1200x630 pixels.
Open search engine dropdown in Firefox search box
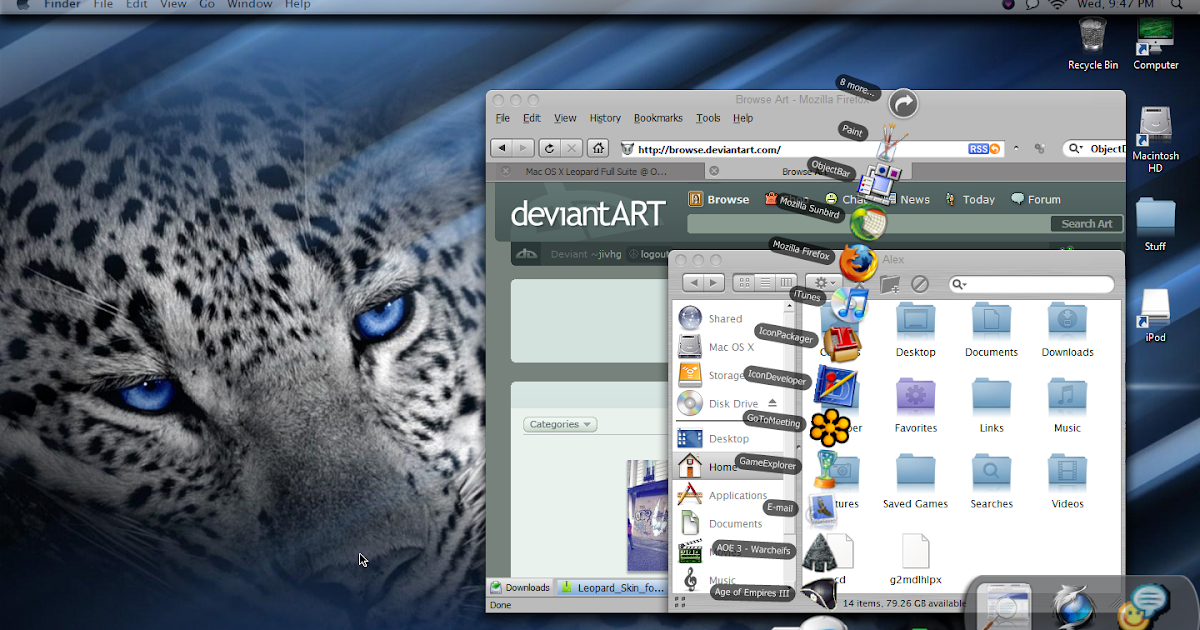tap(1076, 149)
